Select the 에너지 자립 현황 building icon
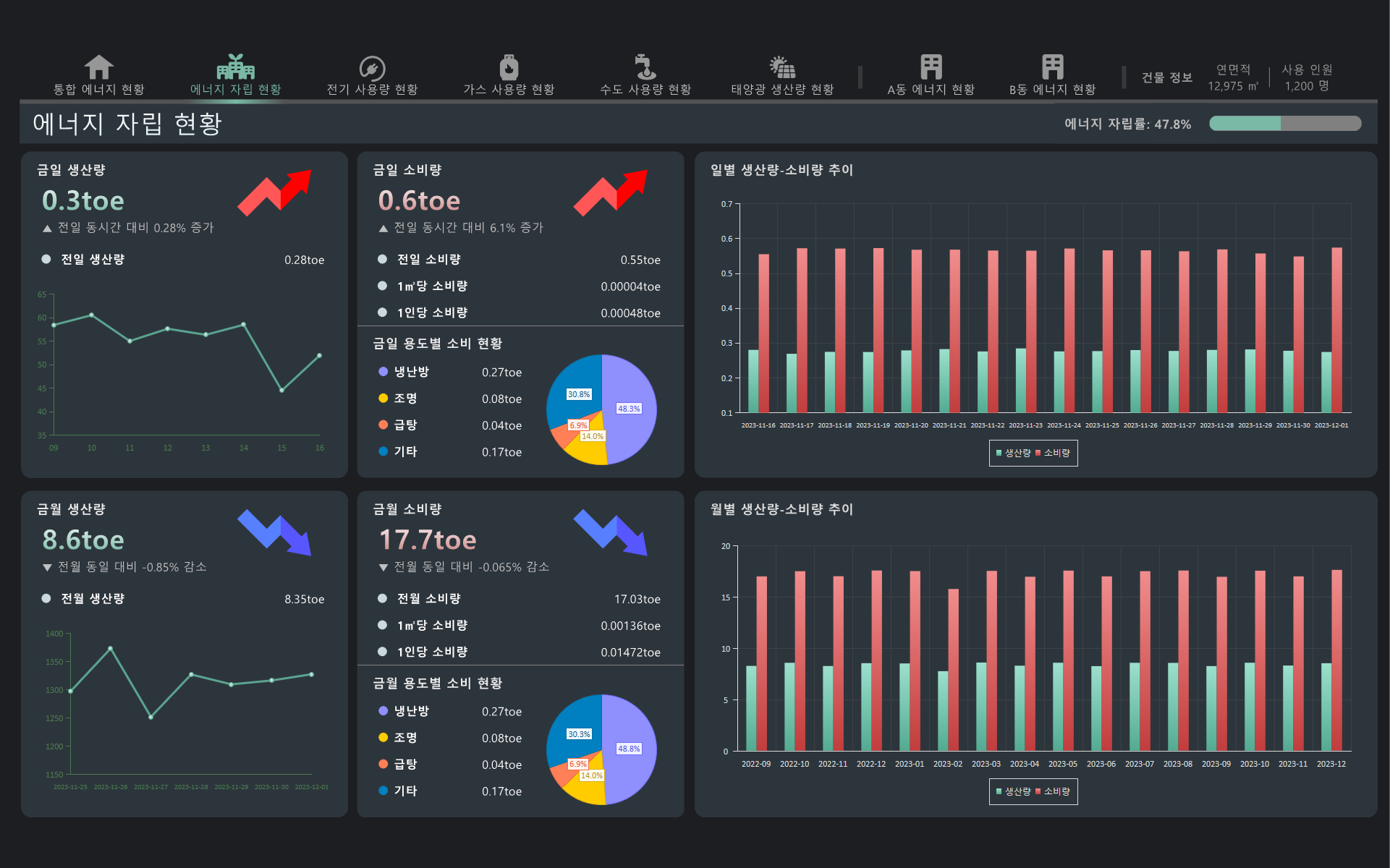1390x868 pixels. [235, 67]
